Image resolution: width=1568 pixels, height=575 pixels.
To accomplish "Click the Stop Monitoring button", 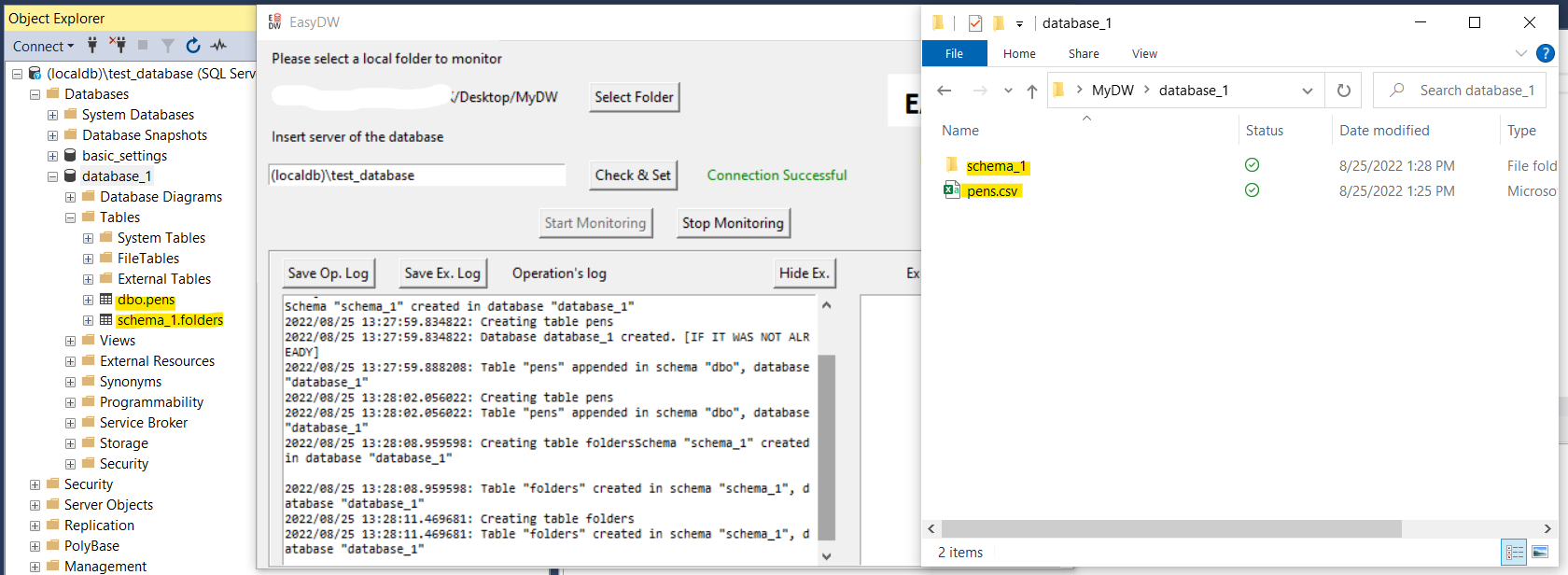I will pos(733,223).
